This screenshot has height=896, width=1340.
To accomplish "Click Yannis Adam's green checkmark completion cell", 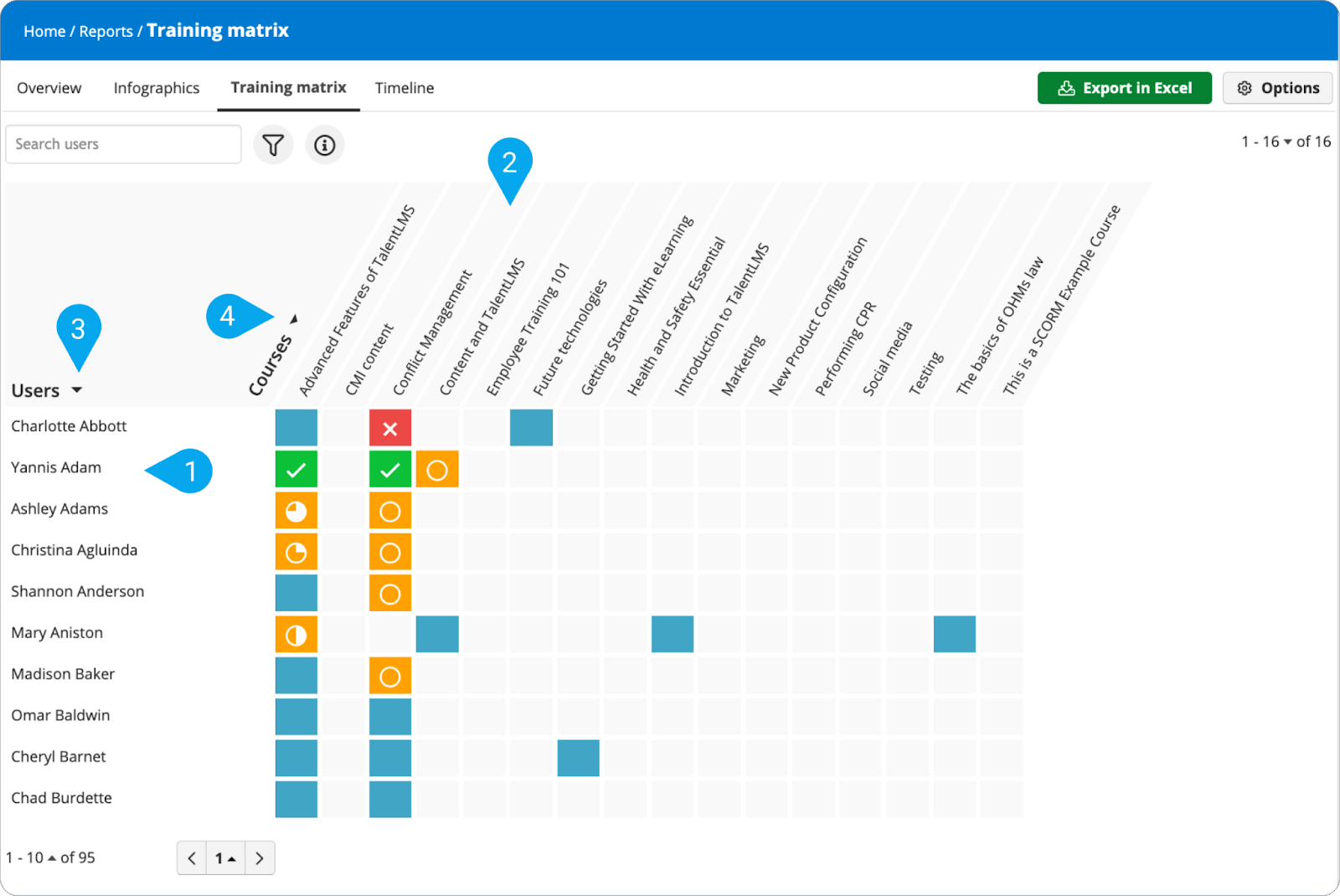I will pos(296,469).
